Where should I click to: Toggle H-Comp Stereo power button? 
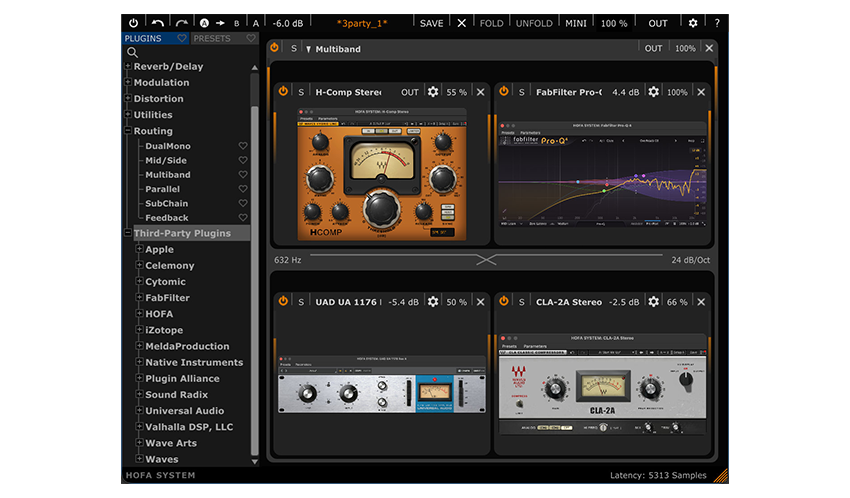(x=283, y=92)
